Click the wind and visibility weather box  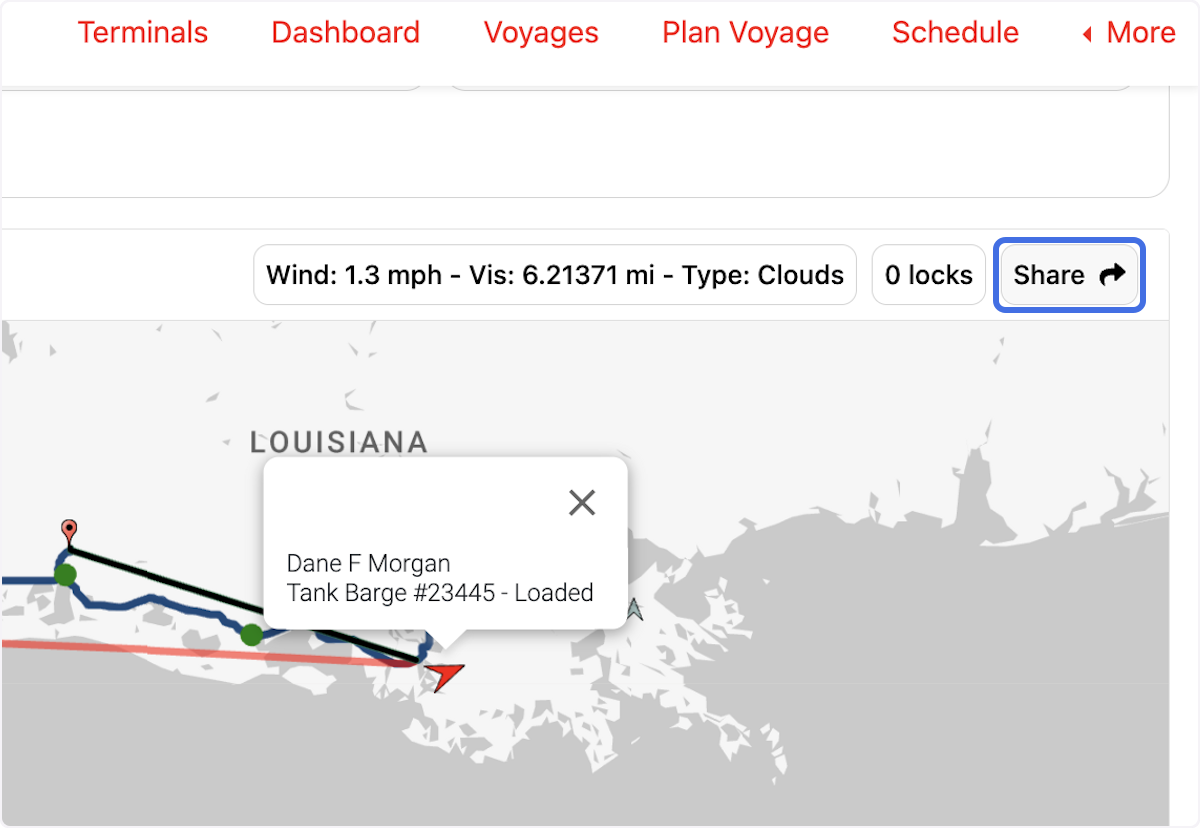tap(555, 275)
